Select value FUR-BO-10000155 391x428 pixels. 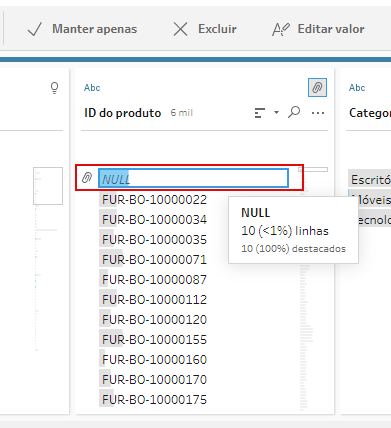154,340
